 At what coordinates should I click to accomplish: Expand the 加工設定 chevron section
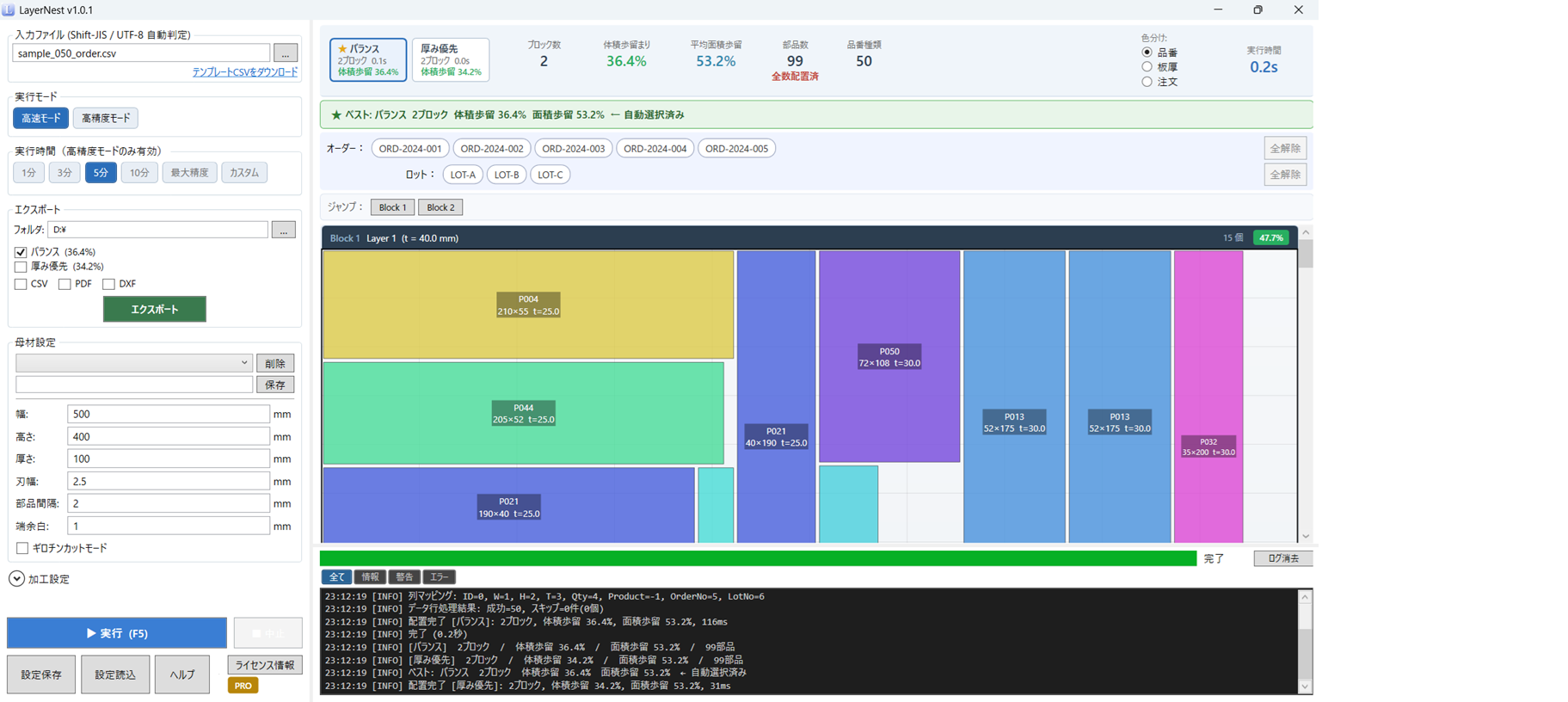(16, 579)
